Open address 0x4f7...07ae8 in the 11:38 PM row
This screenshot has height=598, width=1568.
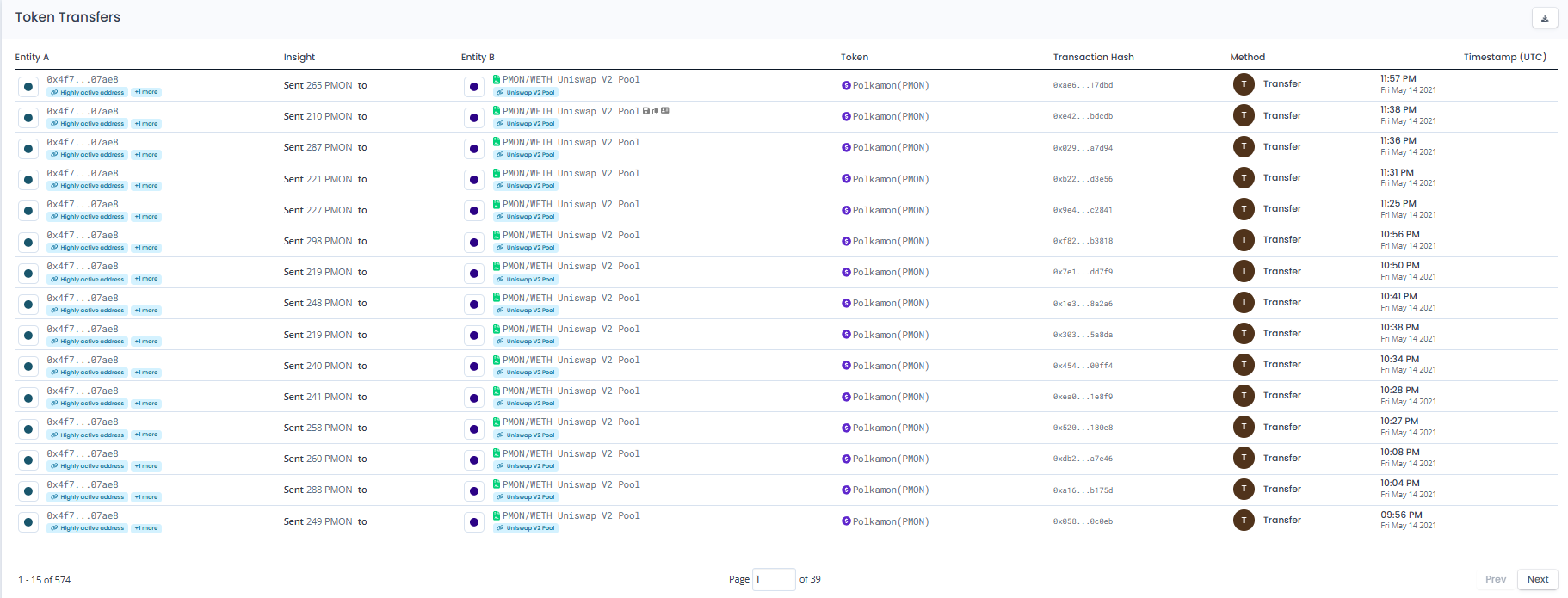click(83, 111)
